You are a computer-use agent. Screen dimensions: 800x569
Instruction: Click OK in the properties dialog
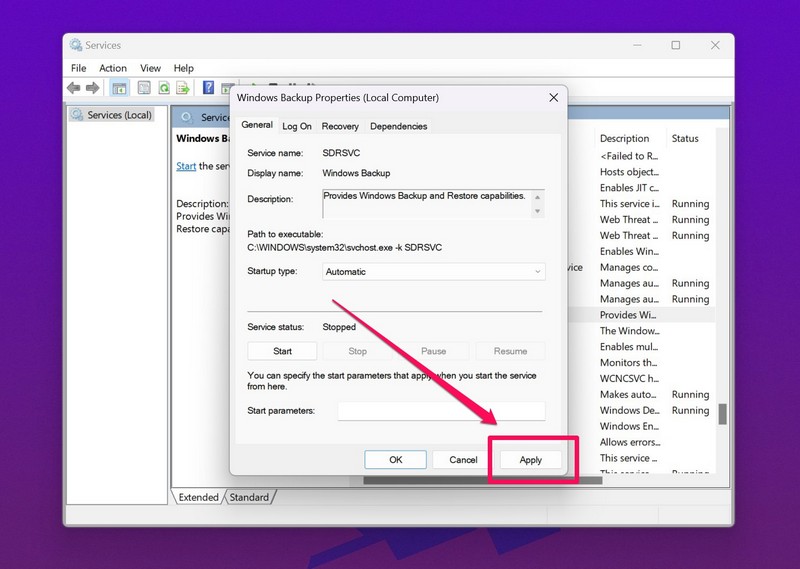tap(395, 460)
